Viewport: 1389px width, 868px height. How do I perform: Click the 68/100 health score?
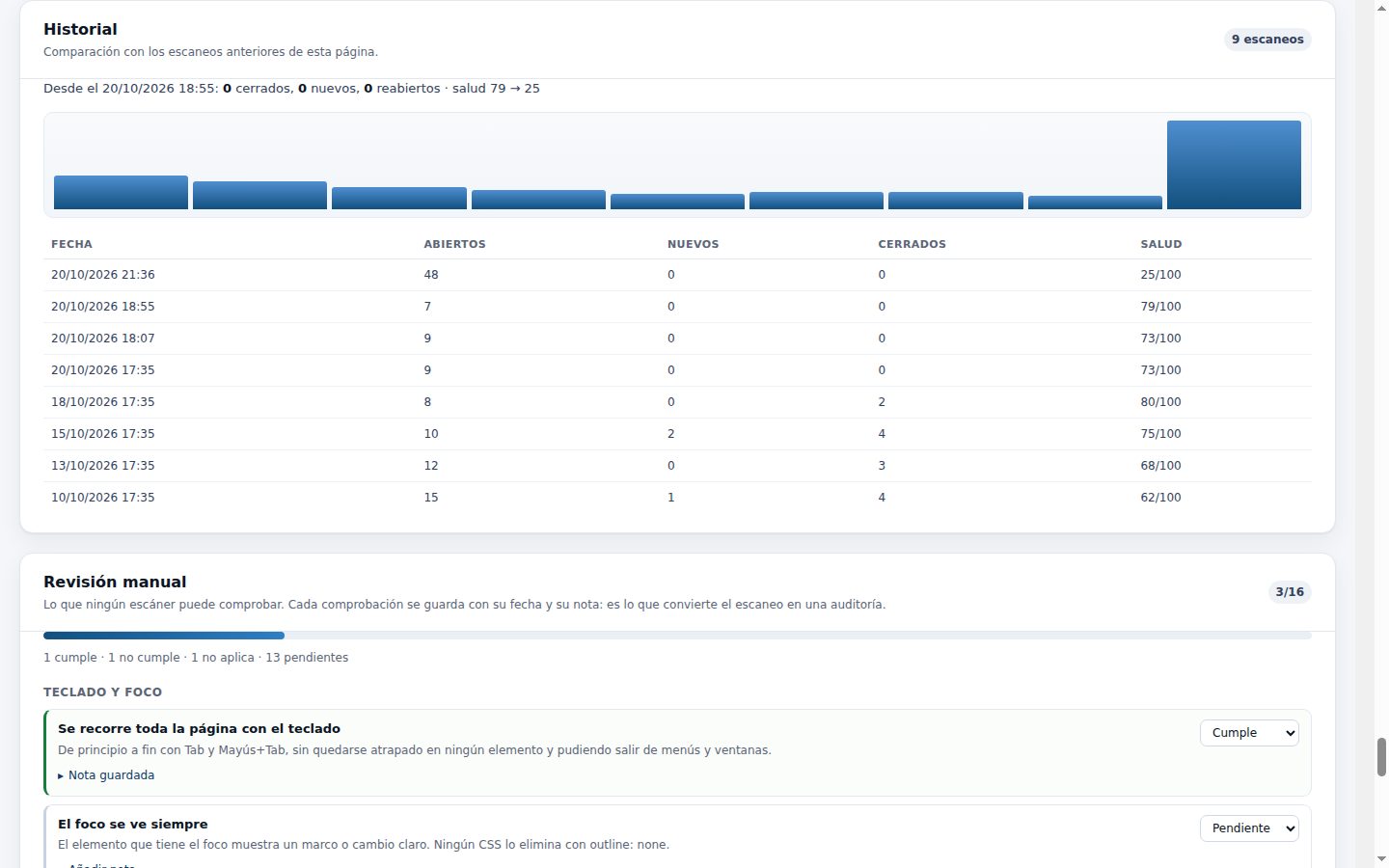point(1160,466)
